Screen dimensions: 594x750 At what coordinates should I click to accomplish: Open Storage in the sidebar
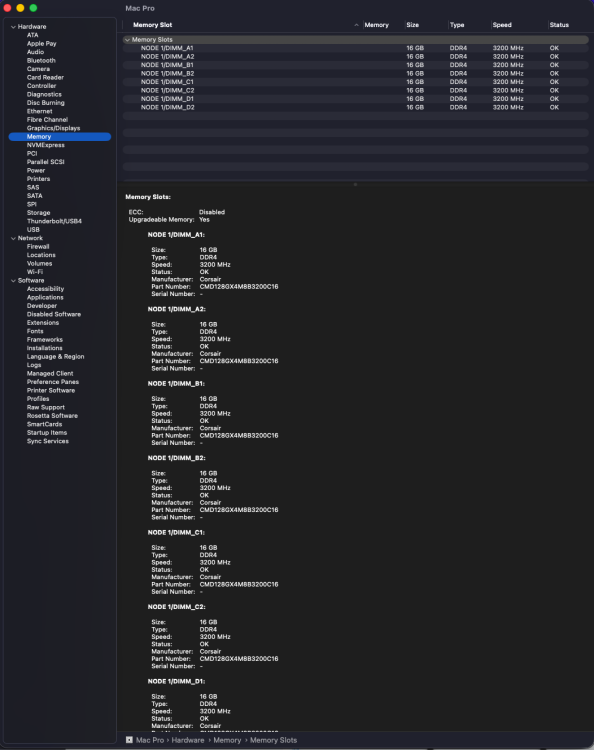[x=39, y=213]
